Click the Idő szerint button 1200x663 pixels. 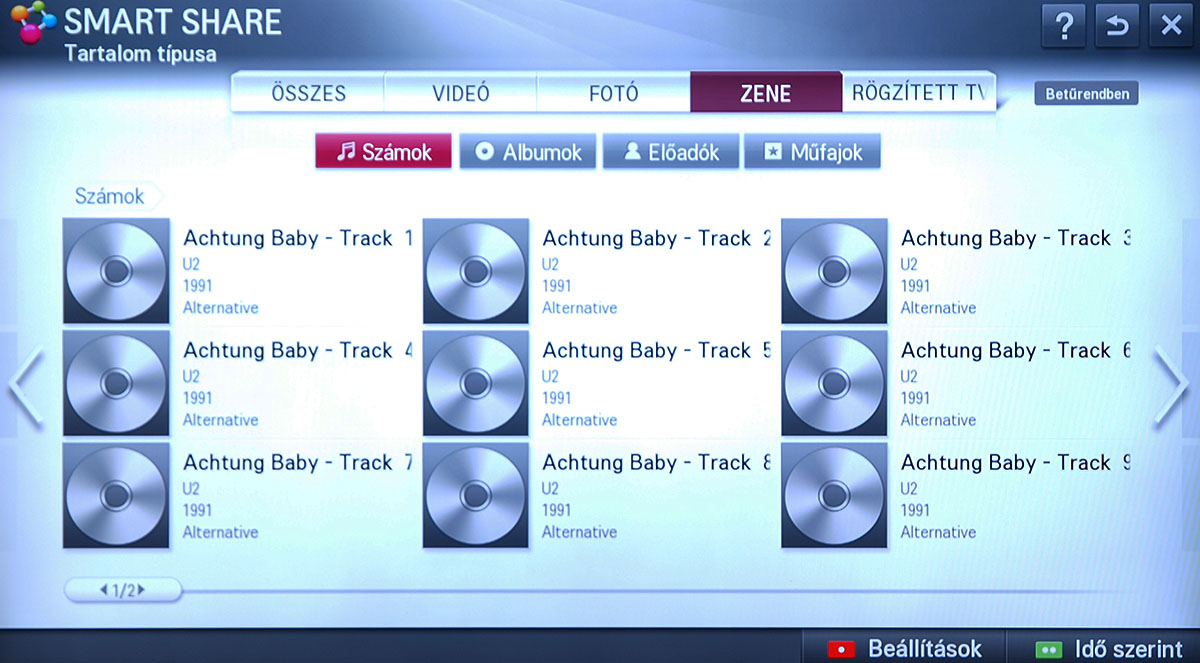point(1109,648)
